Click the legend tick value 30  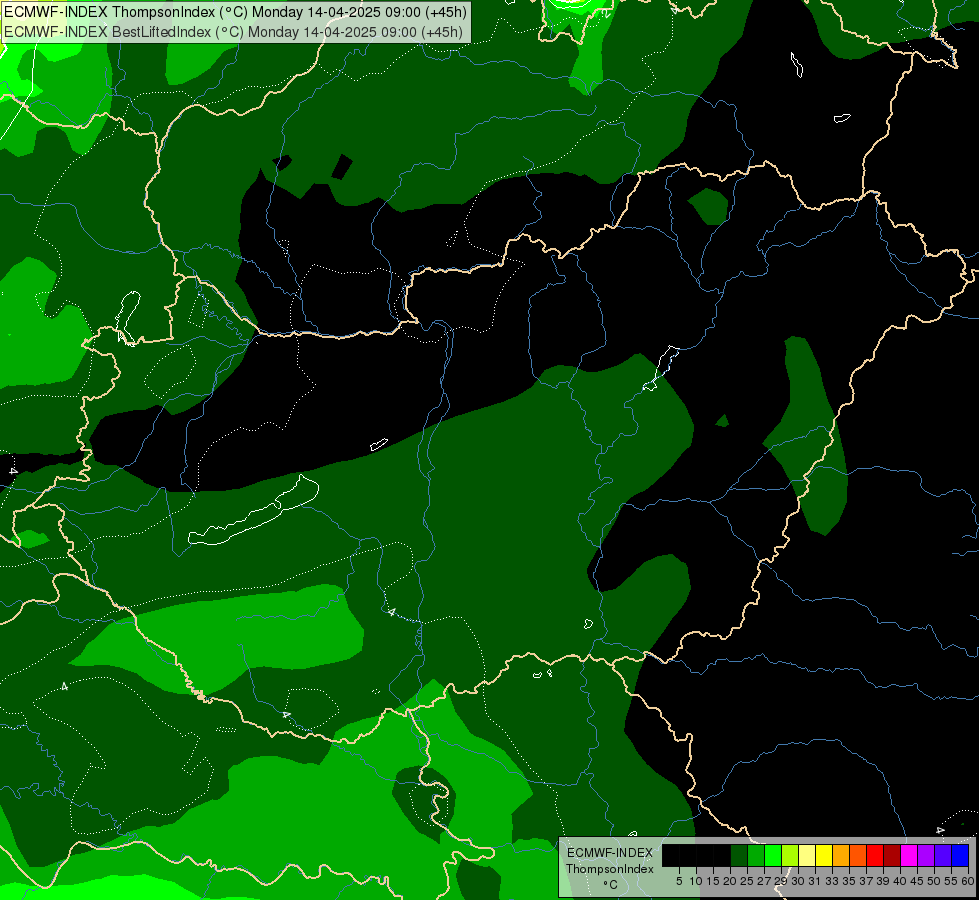(x=798, y=881)
